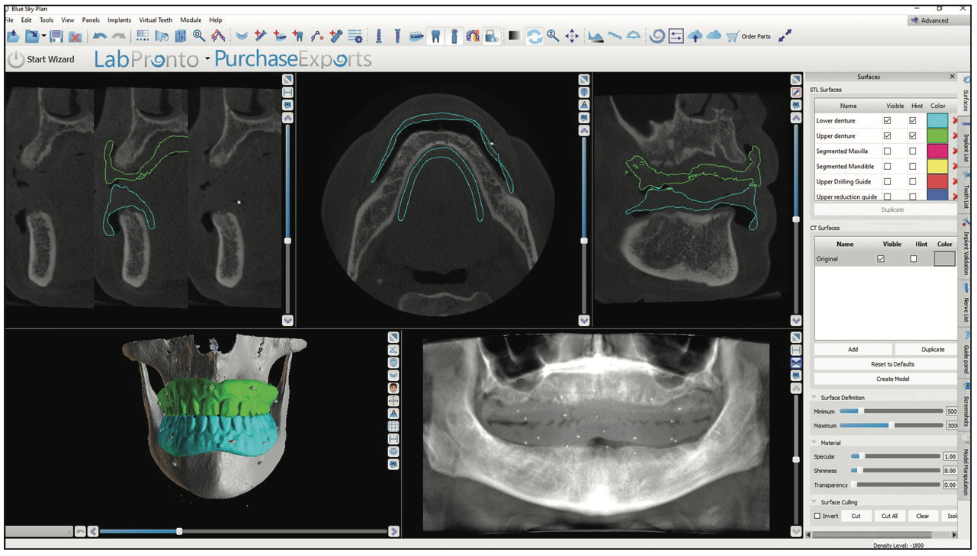Uncheck Visible for Lower denture
This screenshot has width=977, height=556.
[x=887, y=120]
